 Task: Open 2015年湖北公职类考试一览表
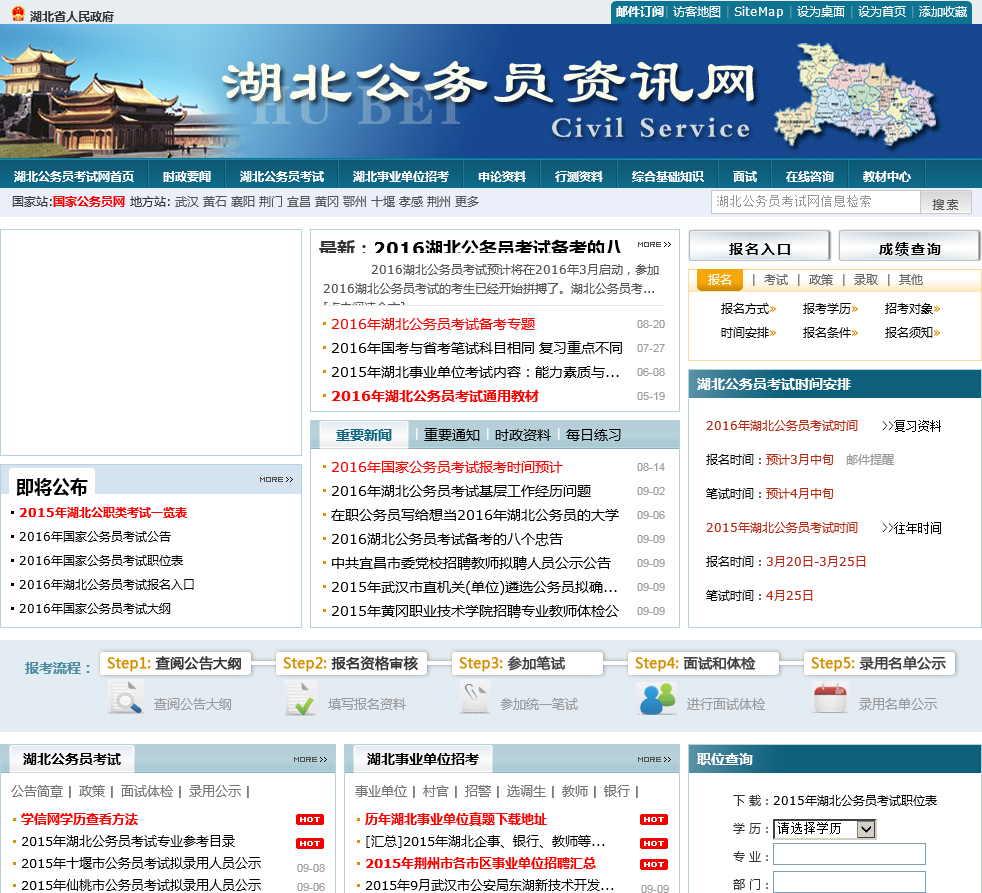click(x=103, y=513)
